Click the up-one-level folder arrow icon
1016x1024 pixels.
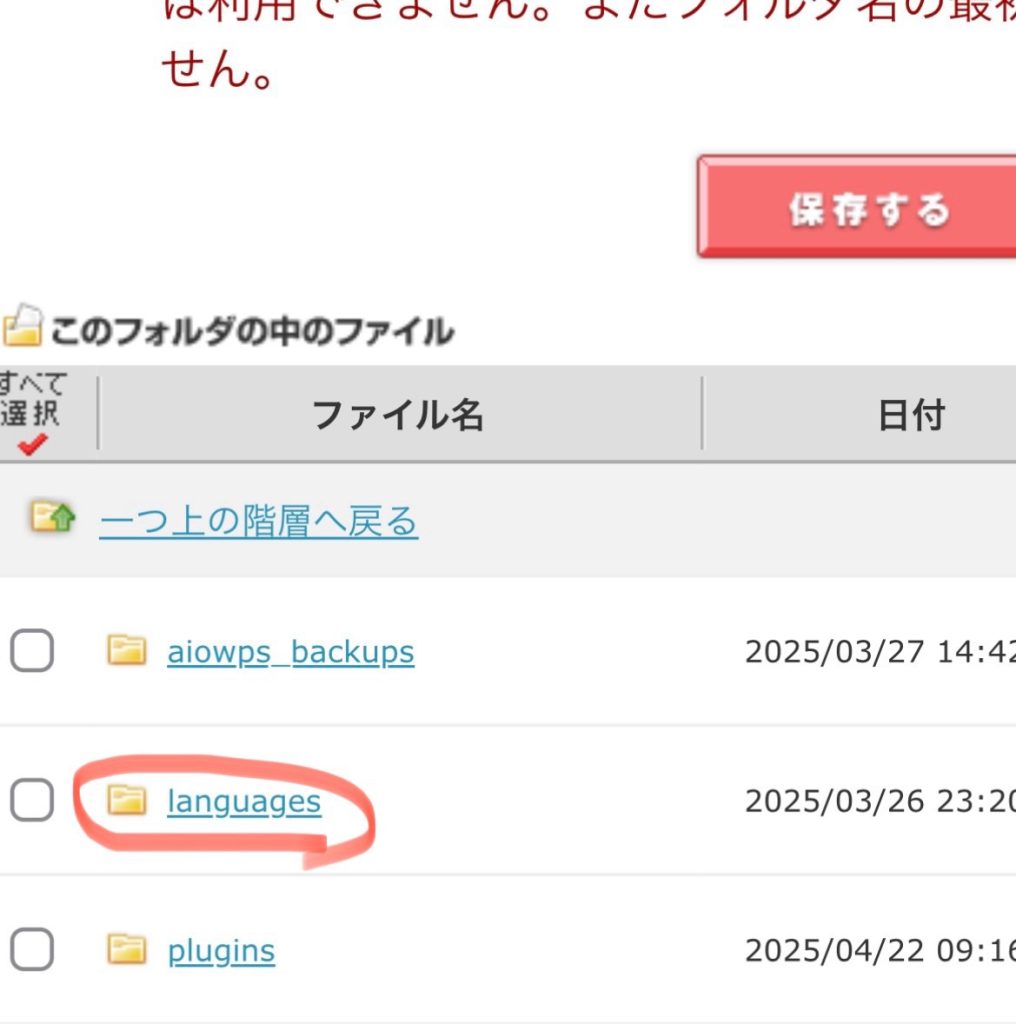point(52,518)
